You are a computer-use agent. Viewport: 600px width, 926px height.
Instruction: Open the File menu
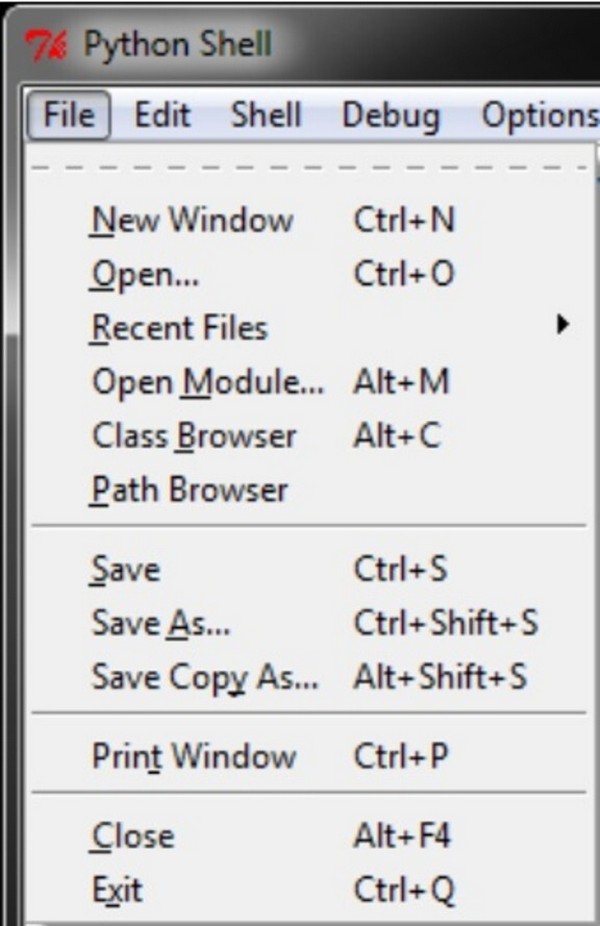(69, 115)
